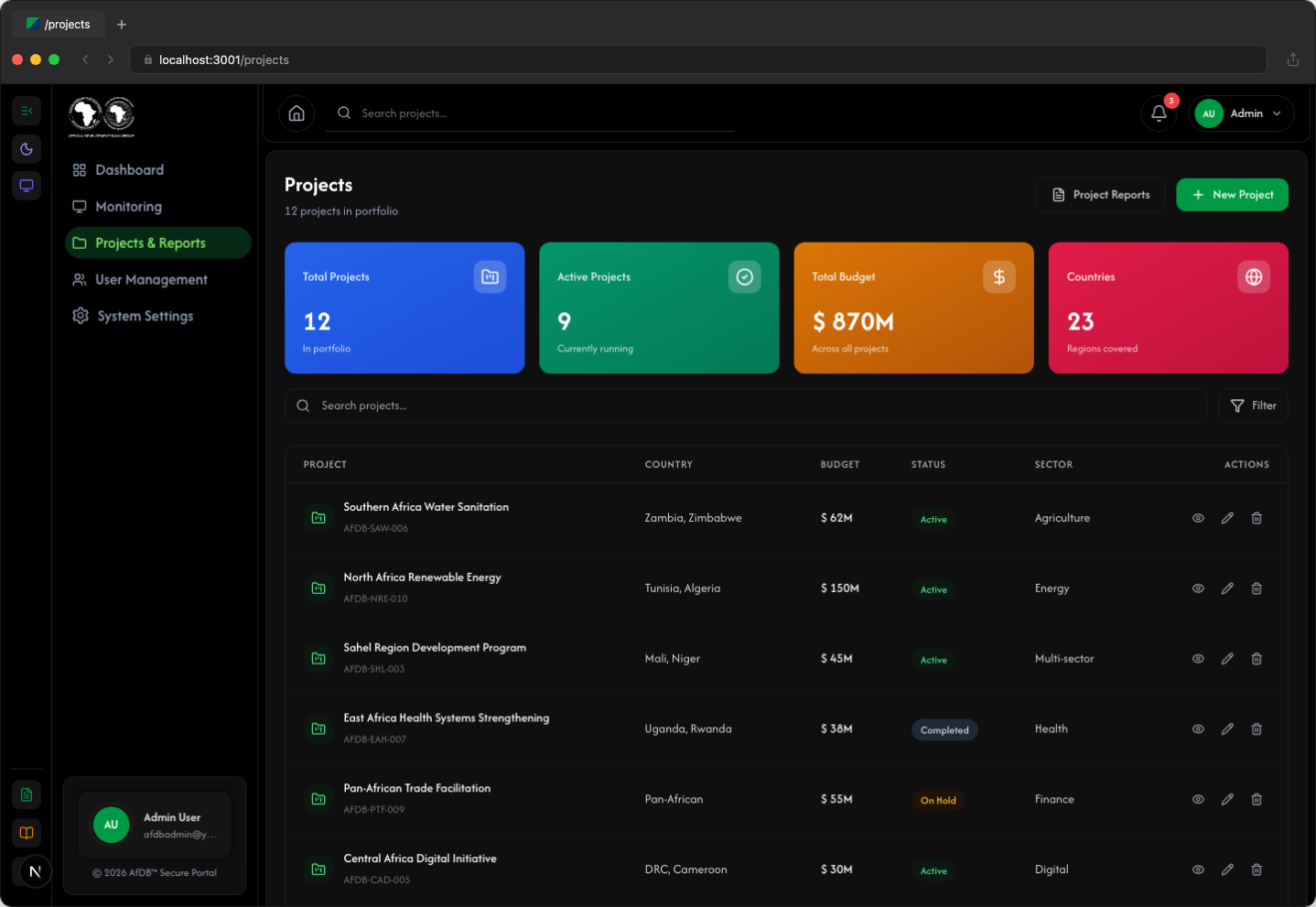Expand the Admin account dropdown
The height and width of the screenshot is (907, 1316).
[1241, 113]
